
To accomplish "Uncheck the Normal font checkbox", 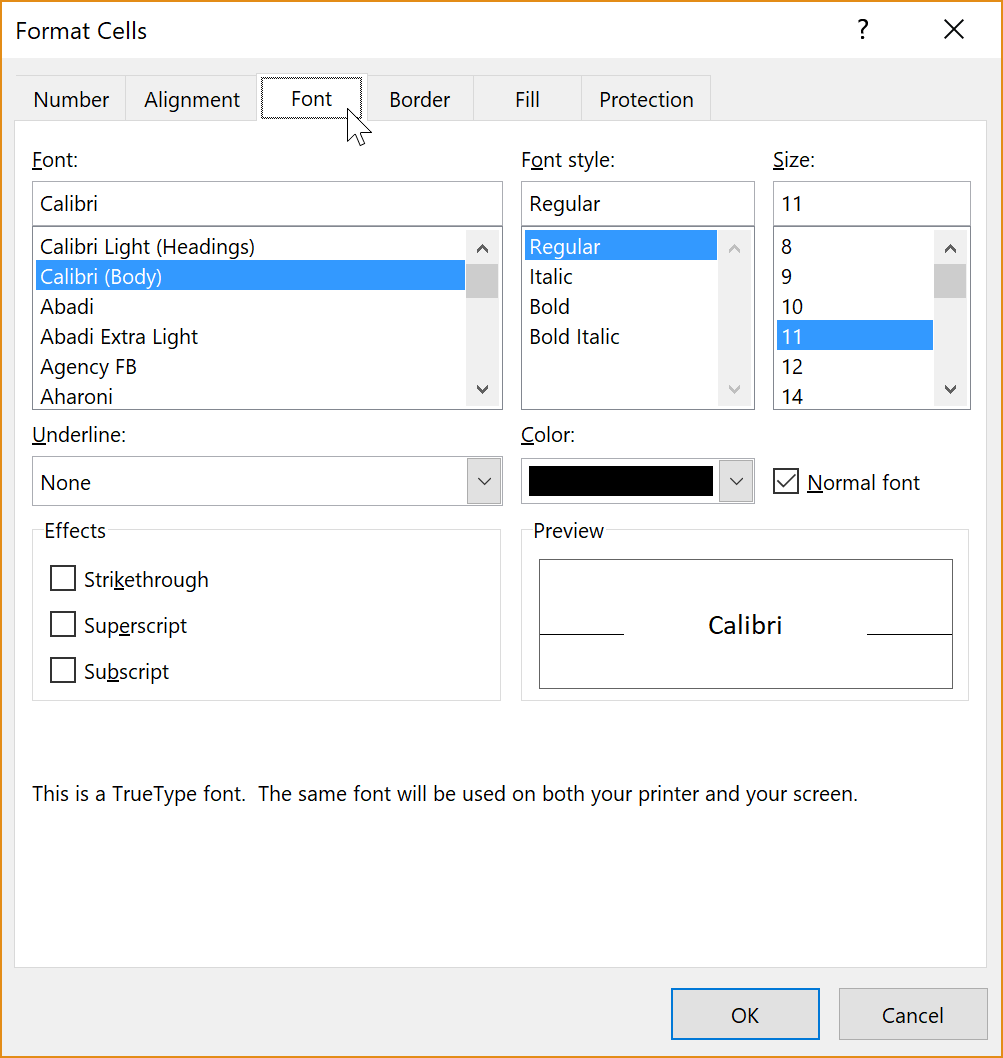I will point(786,482).
